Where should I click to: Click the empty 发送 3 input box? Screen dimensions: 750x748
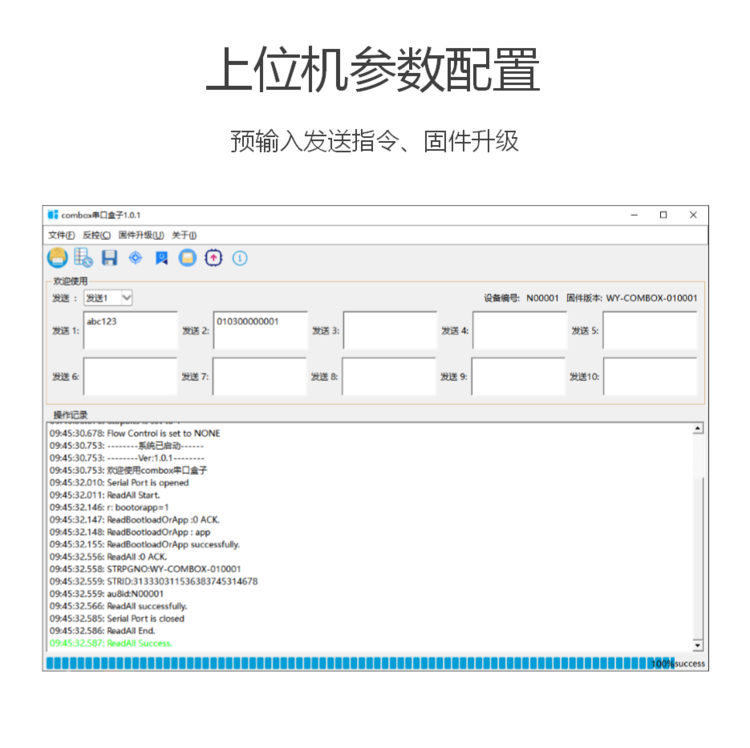[390, 331]
